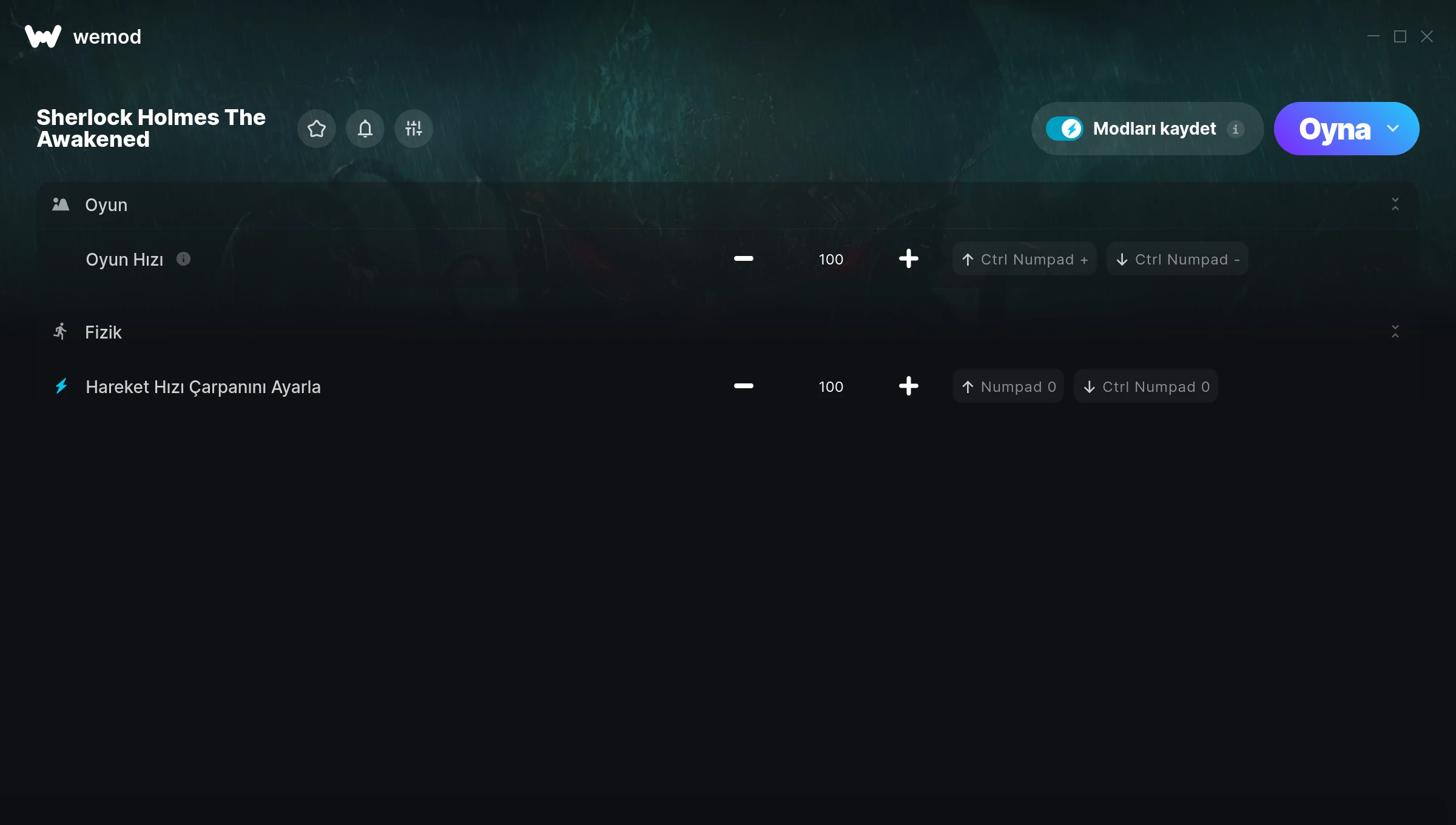Click the favorite star icon
This screenshot has height=825, width=1456.
click(x=317, y=129)
